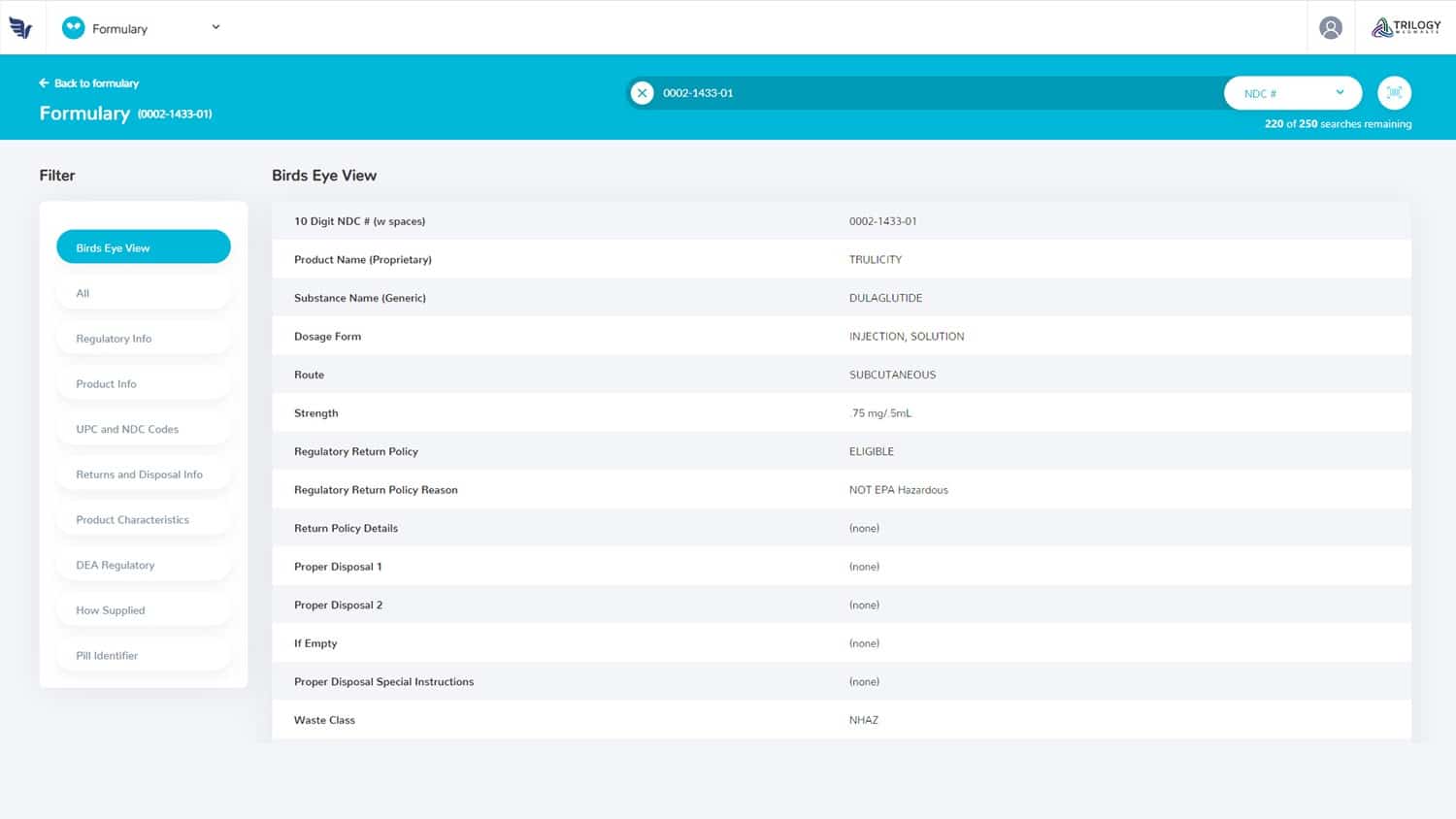
Task: Click the ELIGIBLE return policy value
Action: 871,451
